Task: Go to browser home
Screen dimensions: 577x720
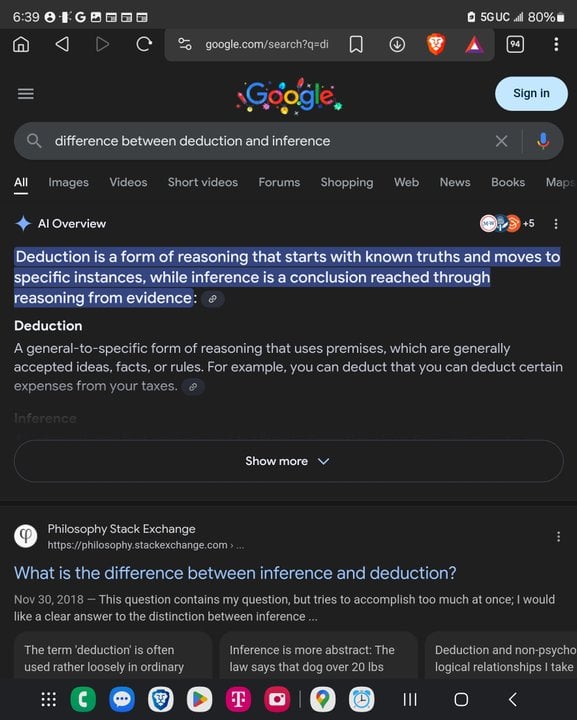Action: point(21,44)
